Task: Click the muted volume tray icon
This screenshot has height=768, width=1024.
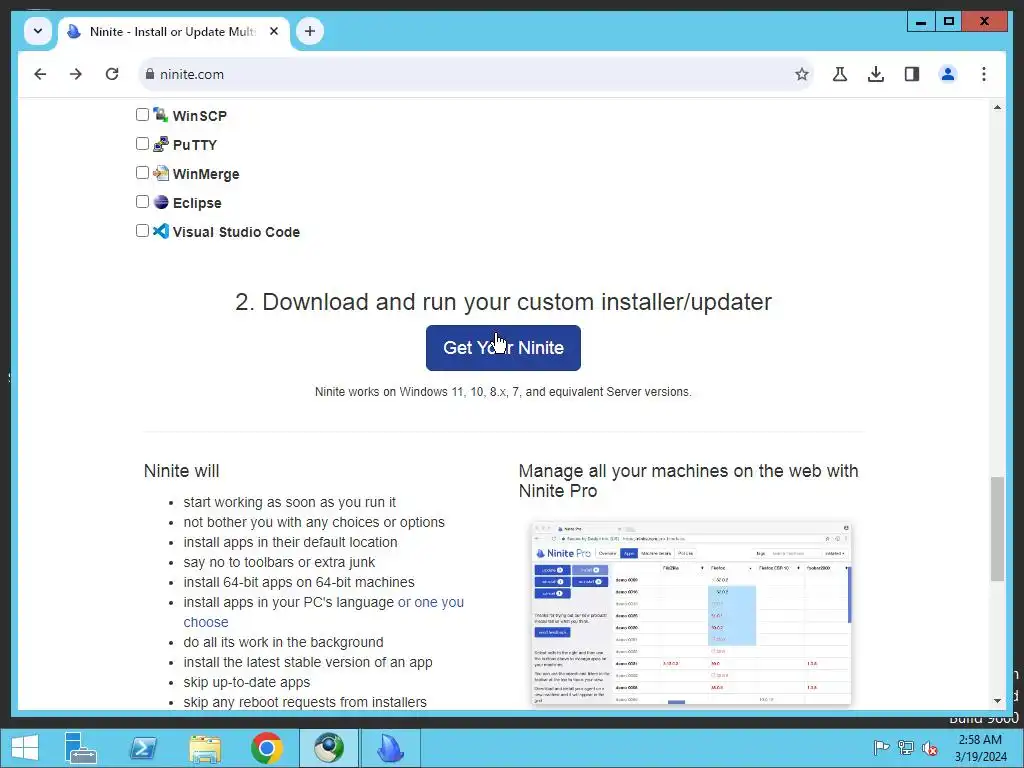Action: pos(929,748)
